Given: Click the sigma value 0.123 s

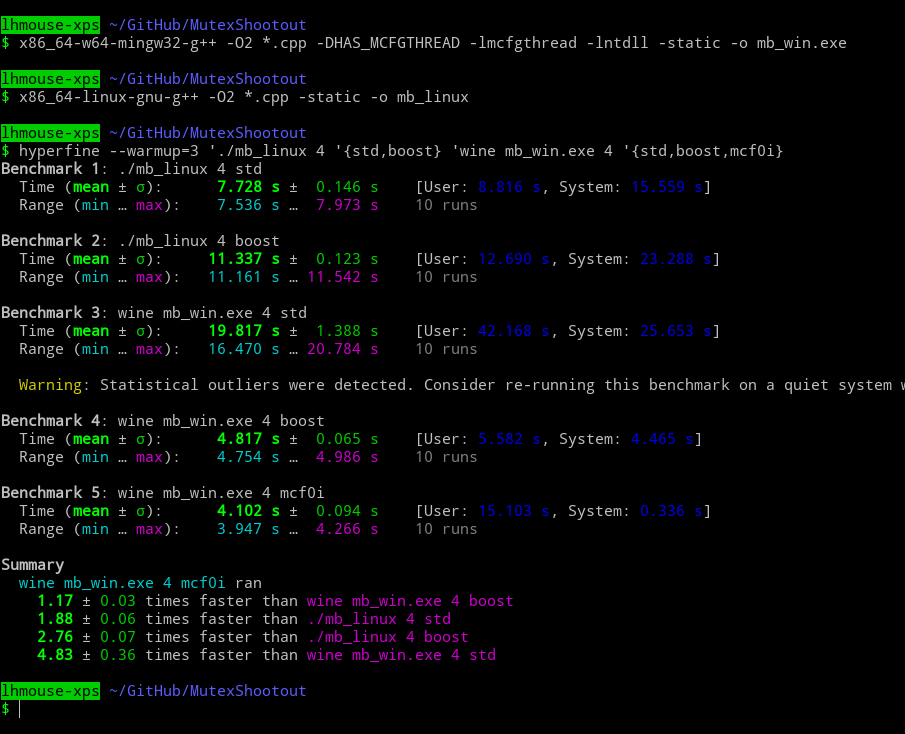Looking at the screenshot, I should [x=347, y=259].
